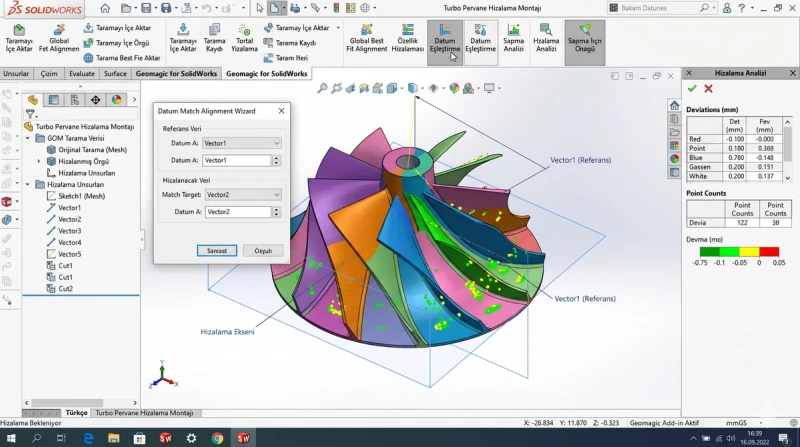Image resolution: width=800 pixels, height=447 pixels.
Task: Click the Zoom to Fit magnifier icon
Action: pyautogui.click(x=322, y=88)
